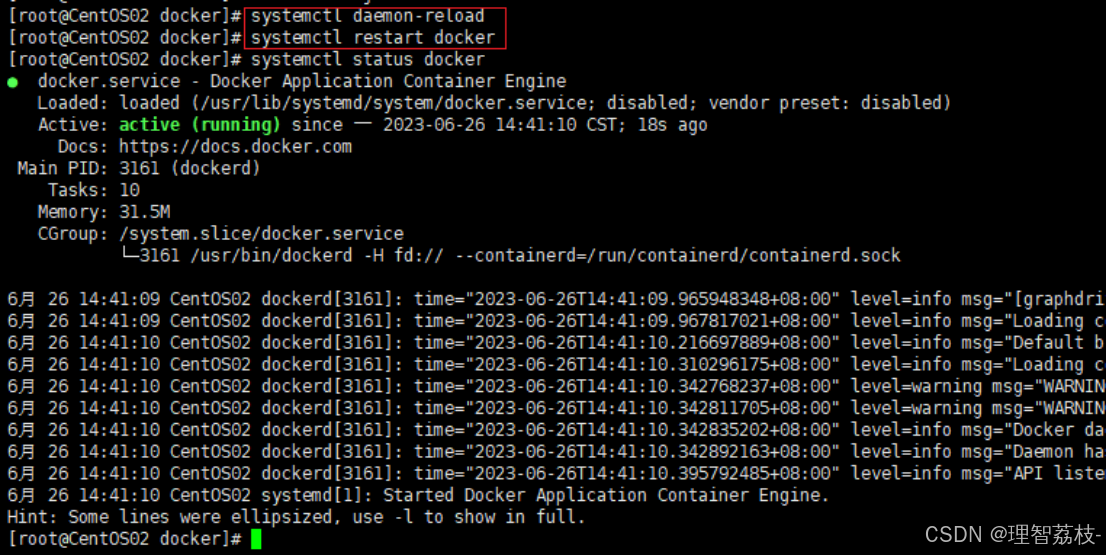Screen dimensions: 1107x555
Task: Click the tree branch symbol before 3161
Action: click(x=129, y=255)
